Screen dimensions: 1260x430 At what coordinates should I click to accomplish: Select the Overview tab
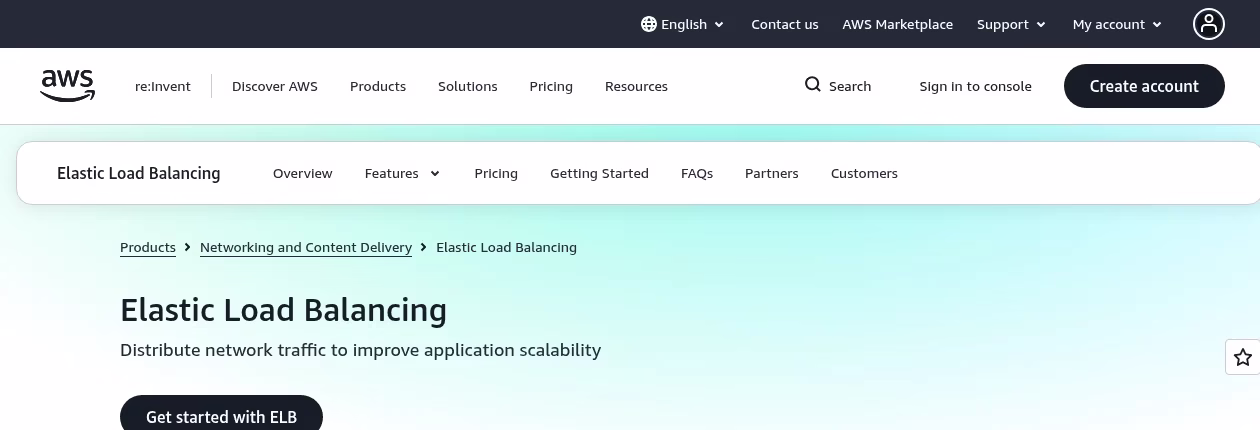click(x=303, y=173)
